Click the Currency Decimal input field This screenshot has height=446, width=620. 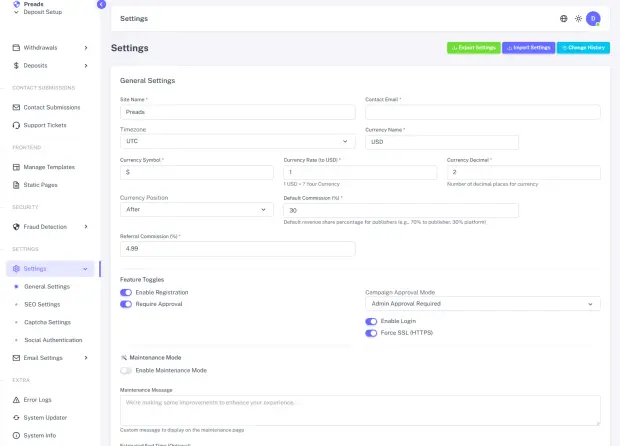click(x=524, y=172)
